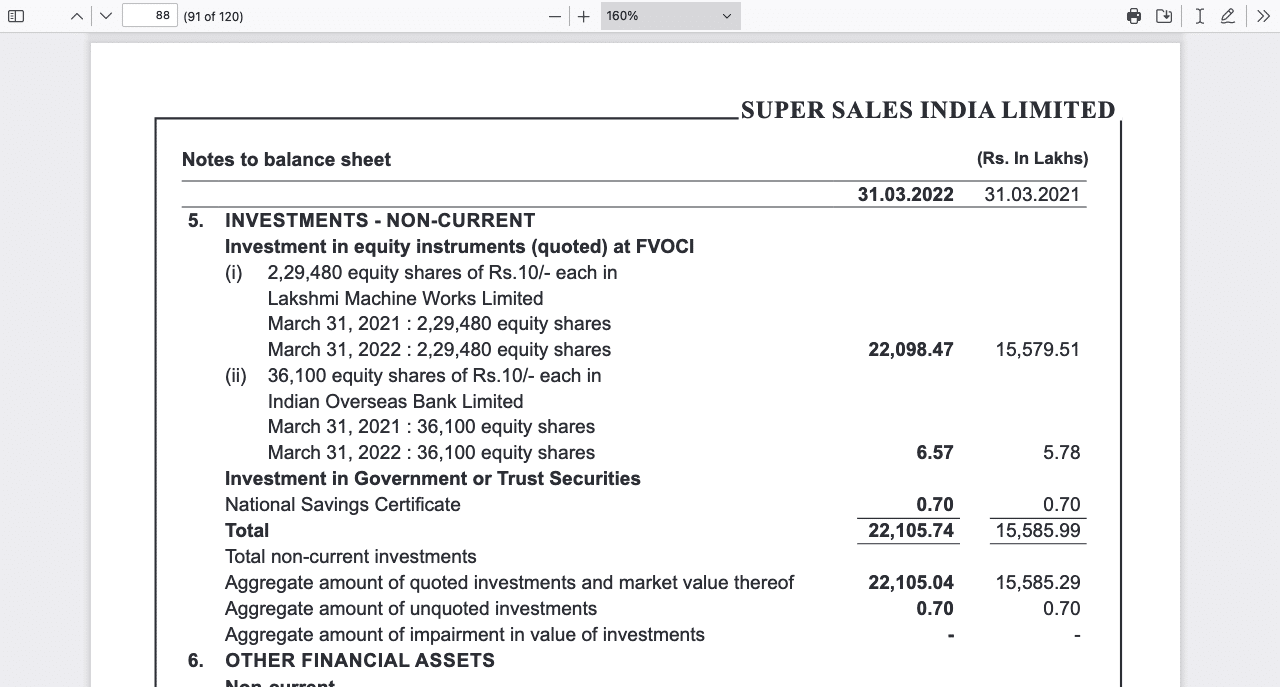Click "Lakshmi Machine Works Limited" text
Viewport: 1280px width, 687px height.
tap(405, 298)
